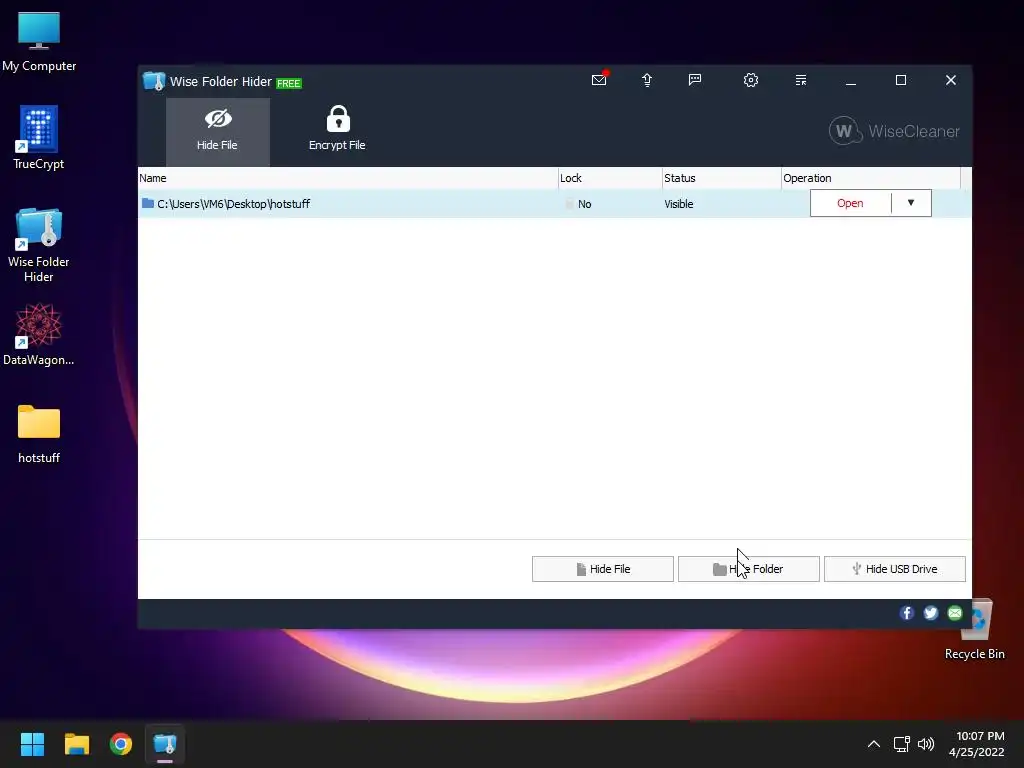Click the upgrade arrow icon in title bar
The image size is (1024, 768).
pos(647,80)
